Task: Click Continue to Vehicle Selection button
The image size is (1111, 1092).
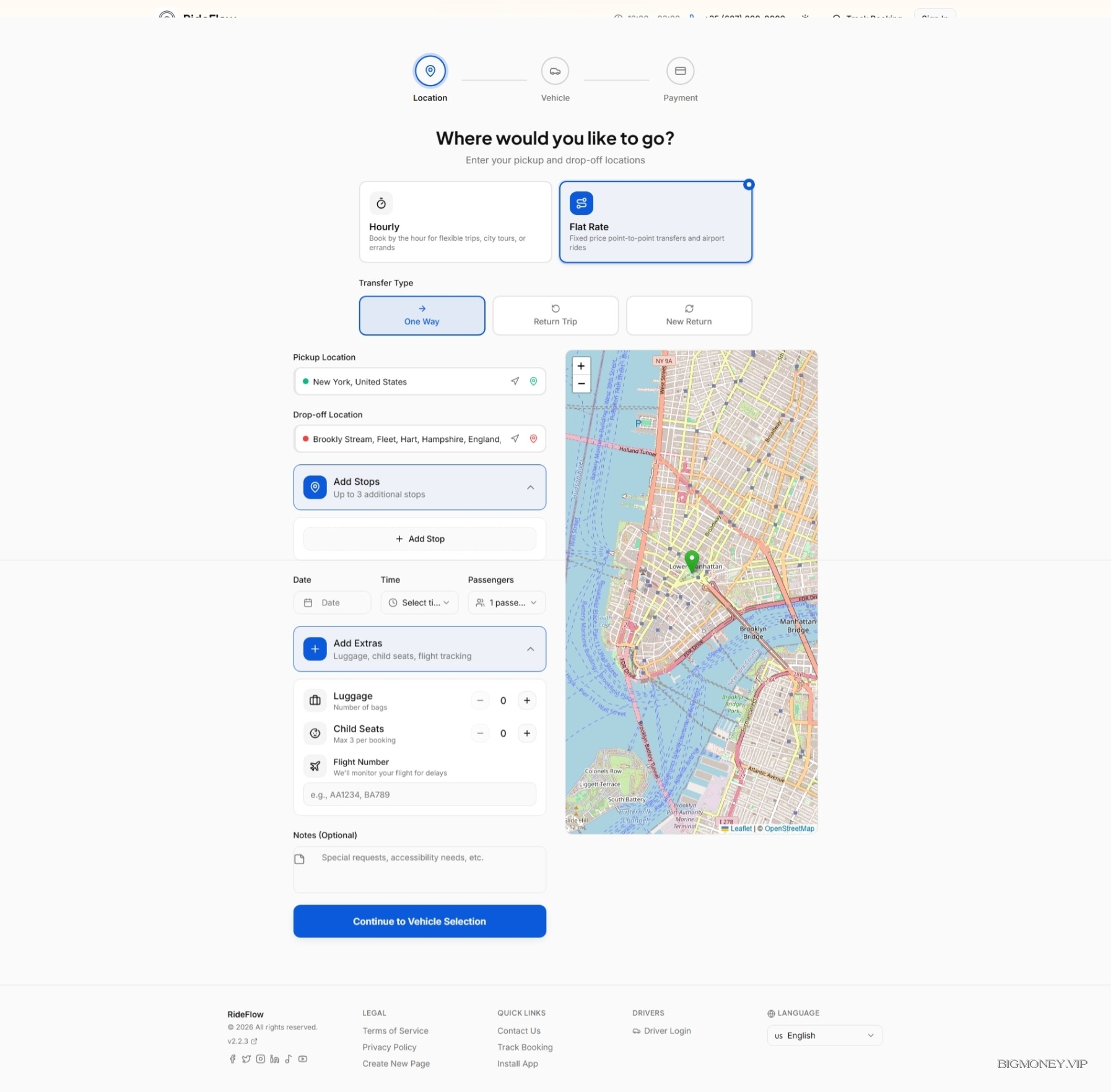Action: (419, 921)
